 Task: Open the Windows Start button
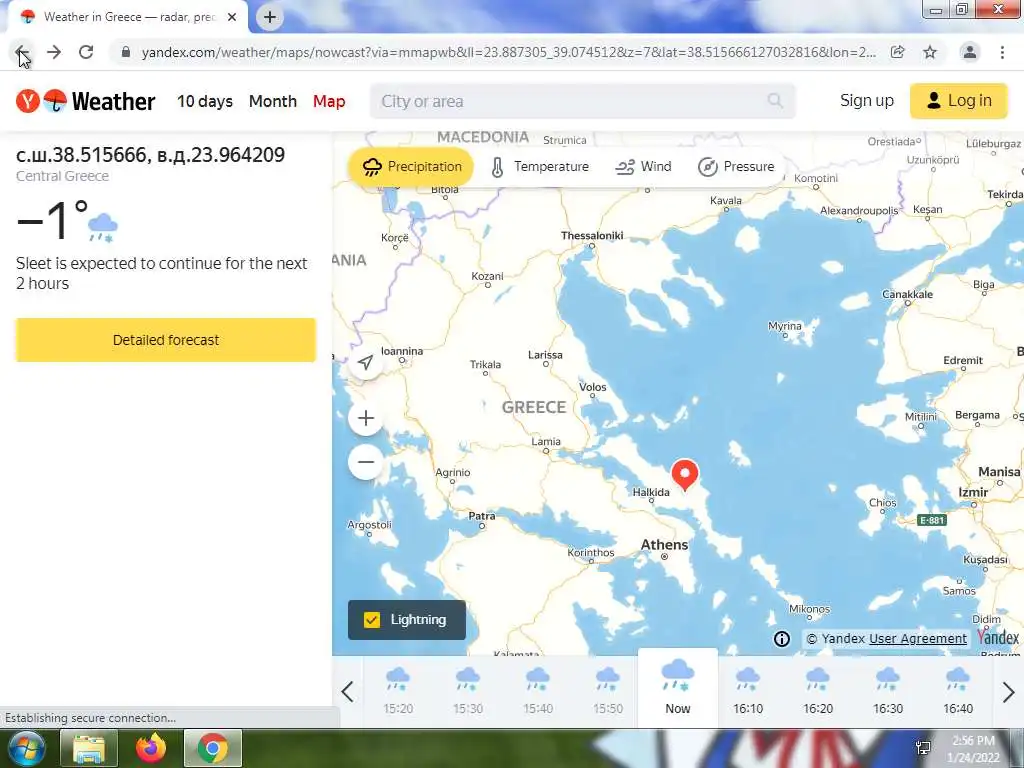click(25, 748)
